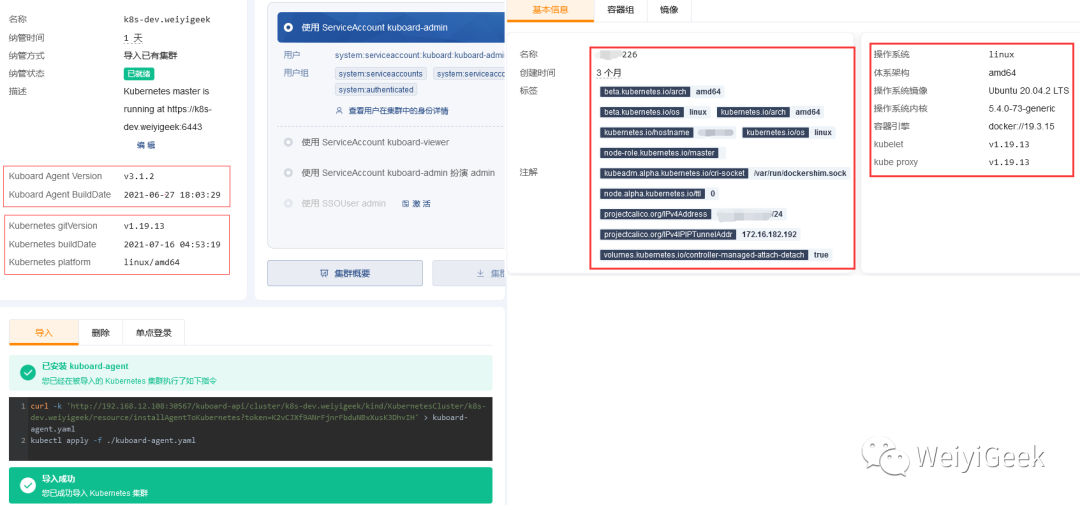1080x508 pixels.
Task: Click the kube proxy version v1.19.13
Action: tap(1009, 162)
